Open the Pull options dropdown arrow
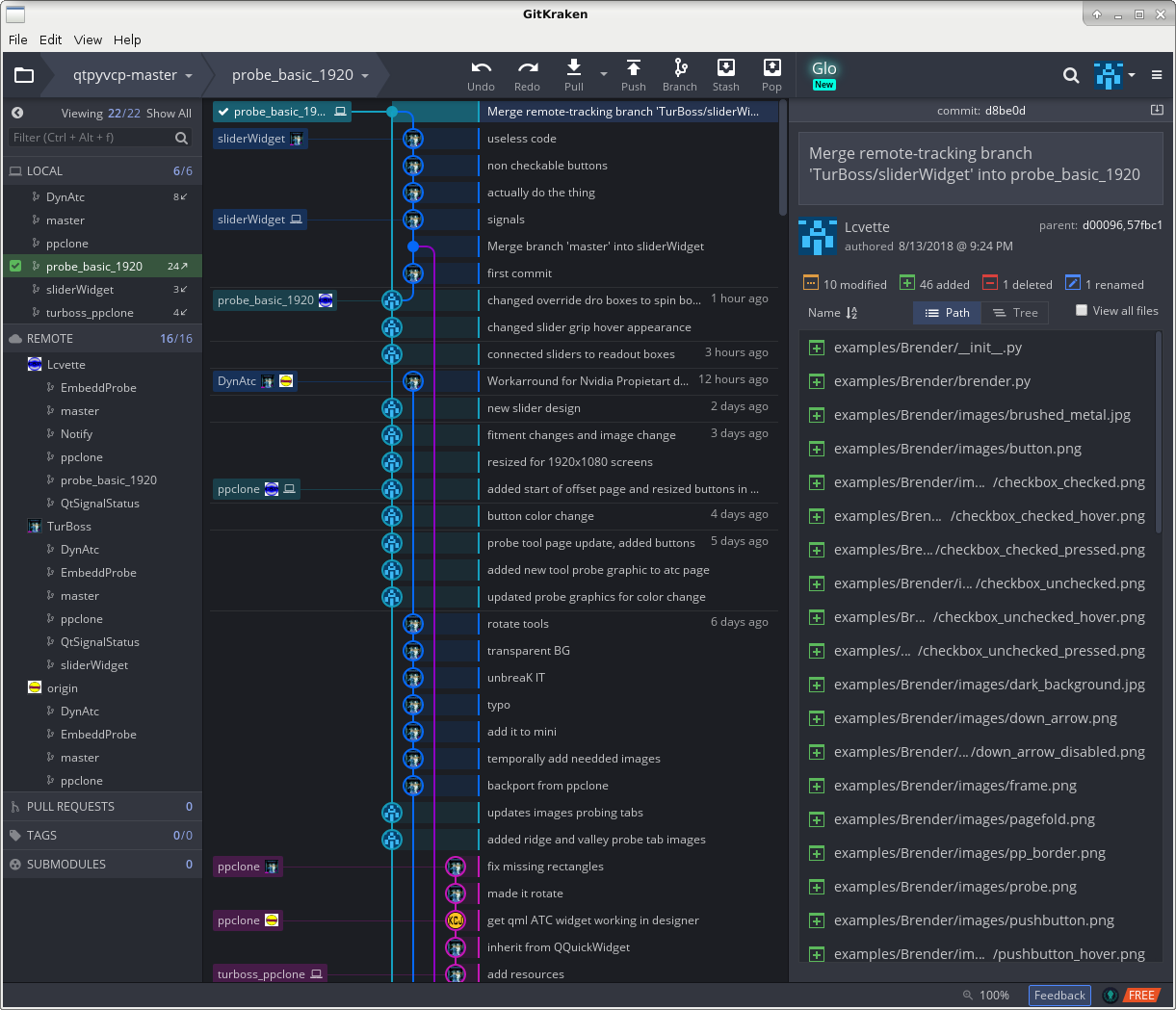This screenshot has height=1010, width=1176. tap(604, 74)
